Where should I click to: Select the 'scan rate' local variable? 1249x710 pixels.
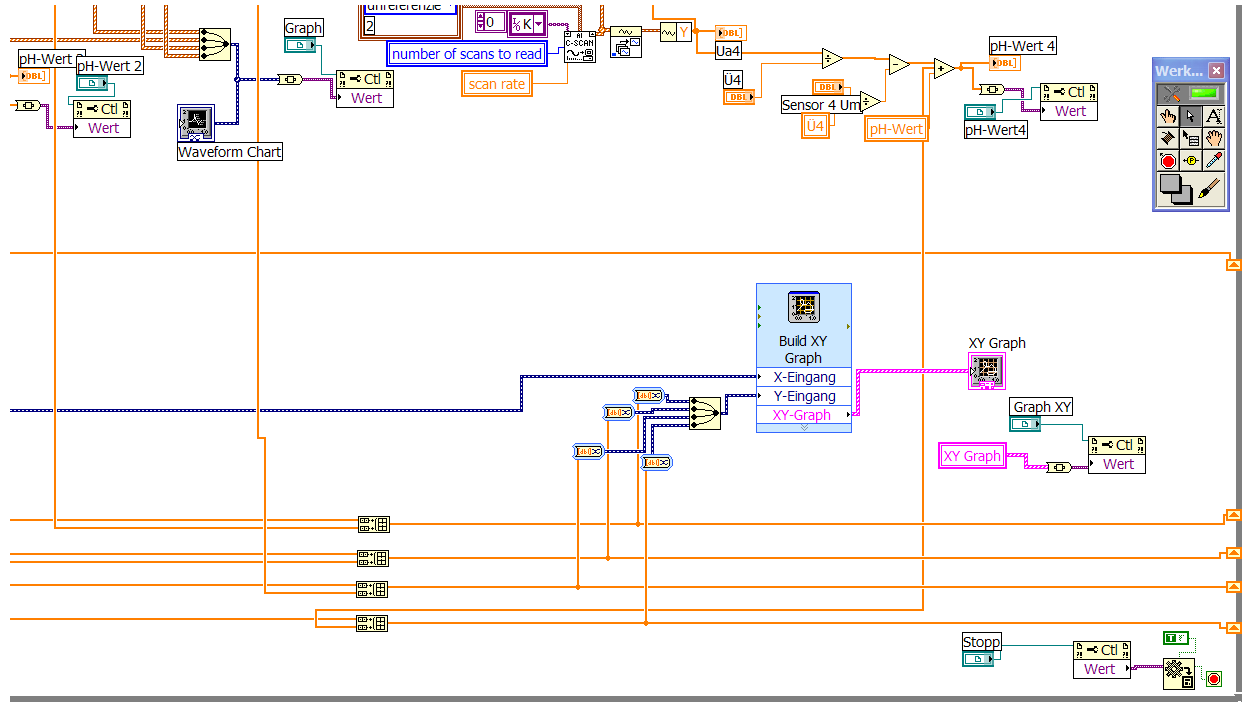pyautogui.click(x=497, y=84)
